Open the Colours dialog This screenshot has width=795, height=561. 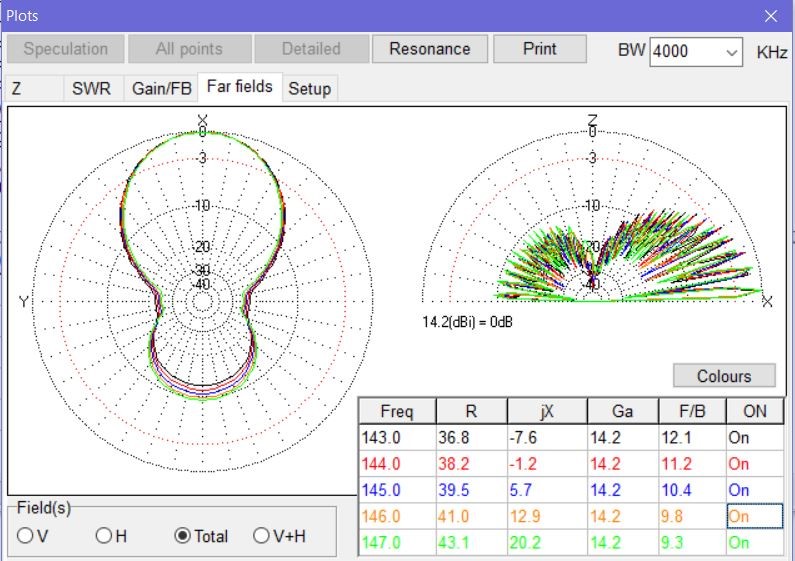click(724, 376)
